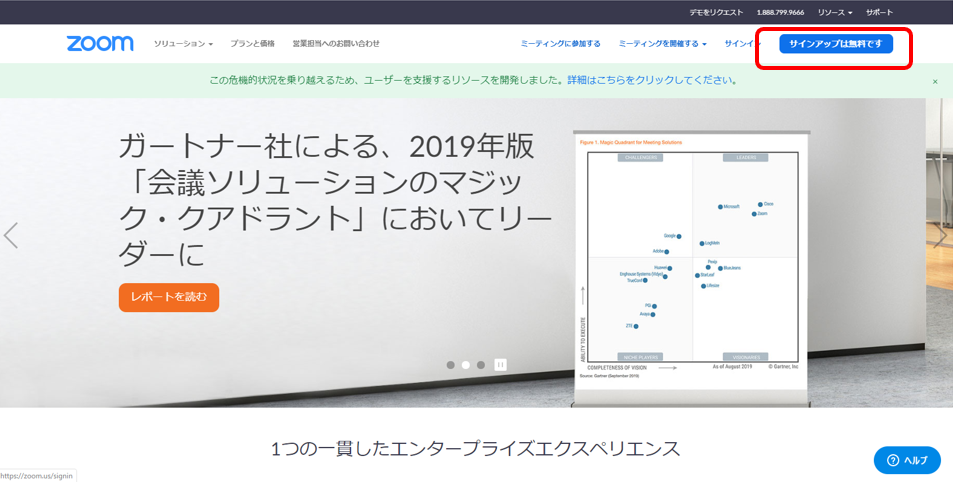Viewport: 953px width, 482px height.
Task: Click サインアップは無料です button
Action: click(x=836, y=44)
